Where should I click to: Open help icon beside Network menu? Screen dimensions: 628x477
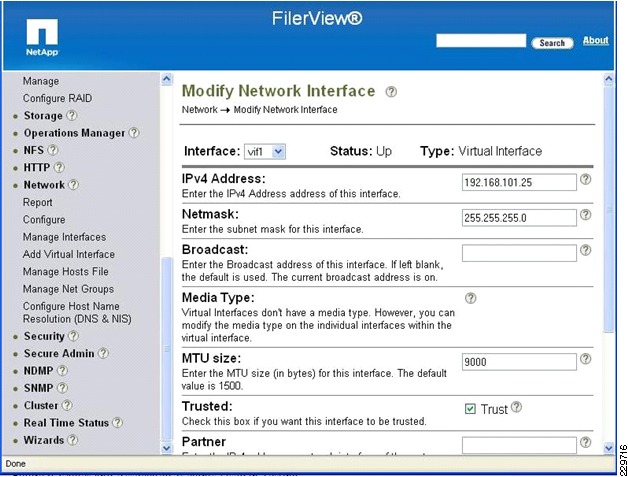(73, 185)
